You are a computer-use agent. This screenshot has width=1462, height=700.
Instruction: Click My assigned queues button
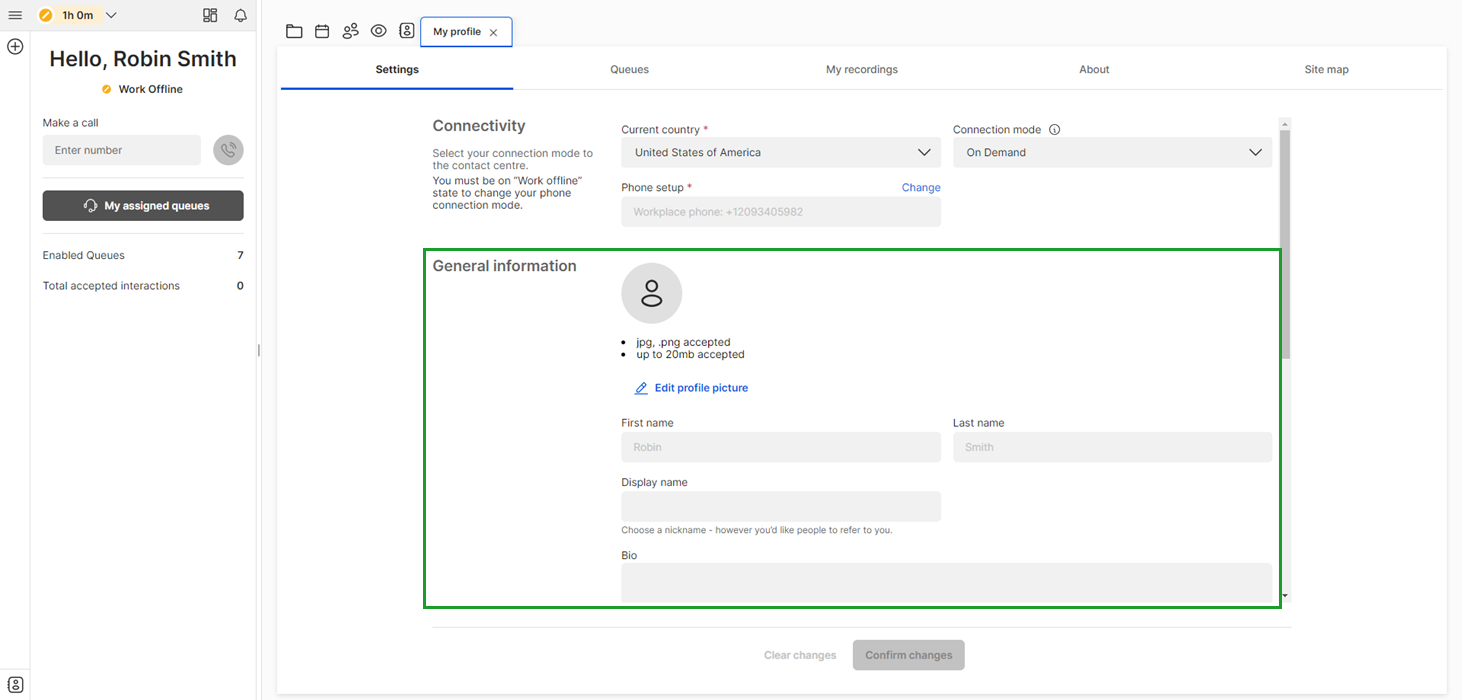[x=143, y=206]
